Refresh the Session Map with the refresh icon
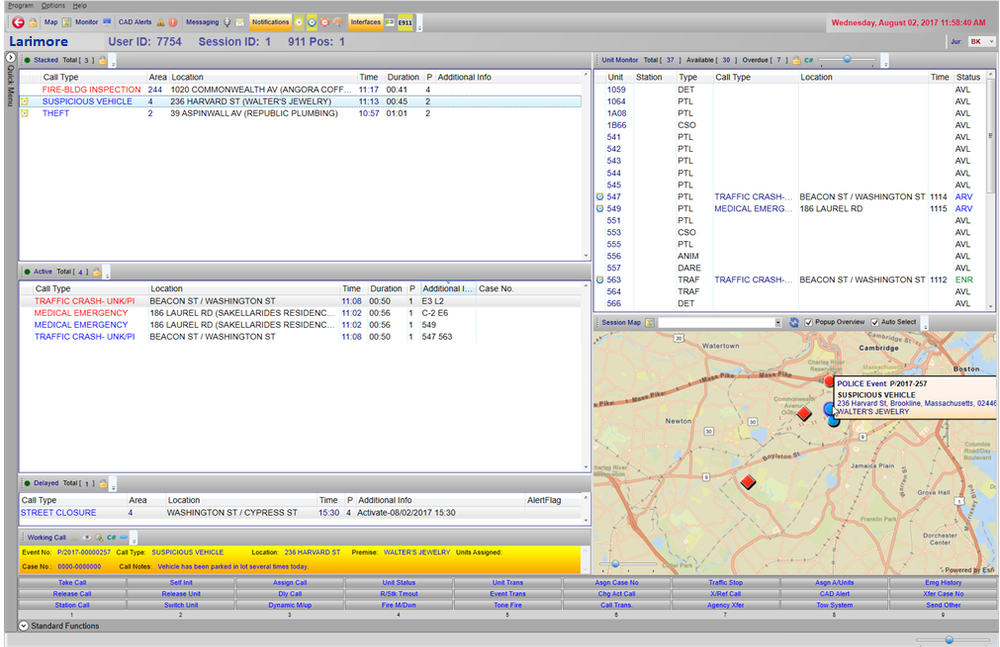The image size is (1000, 647). (794, 322)
